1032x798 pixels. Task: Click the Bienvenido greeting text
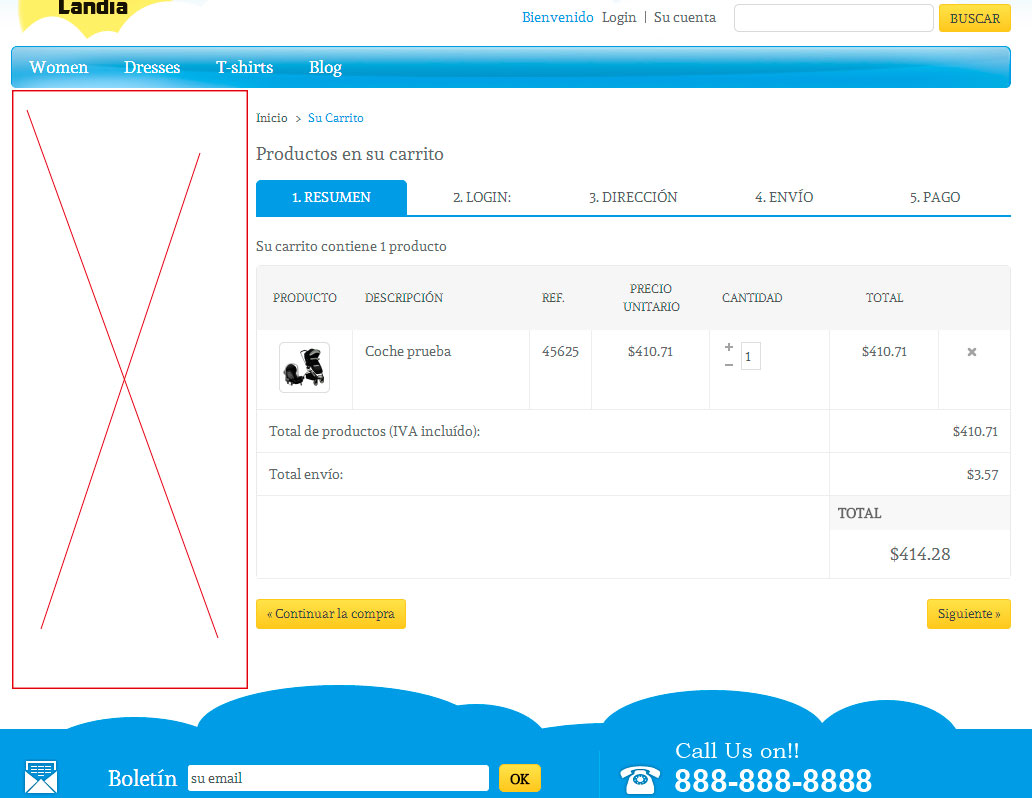(x=557, y=18)
